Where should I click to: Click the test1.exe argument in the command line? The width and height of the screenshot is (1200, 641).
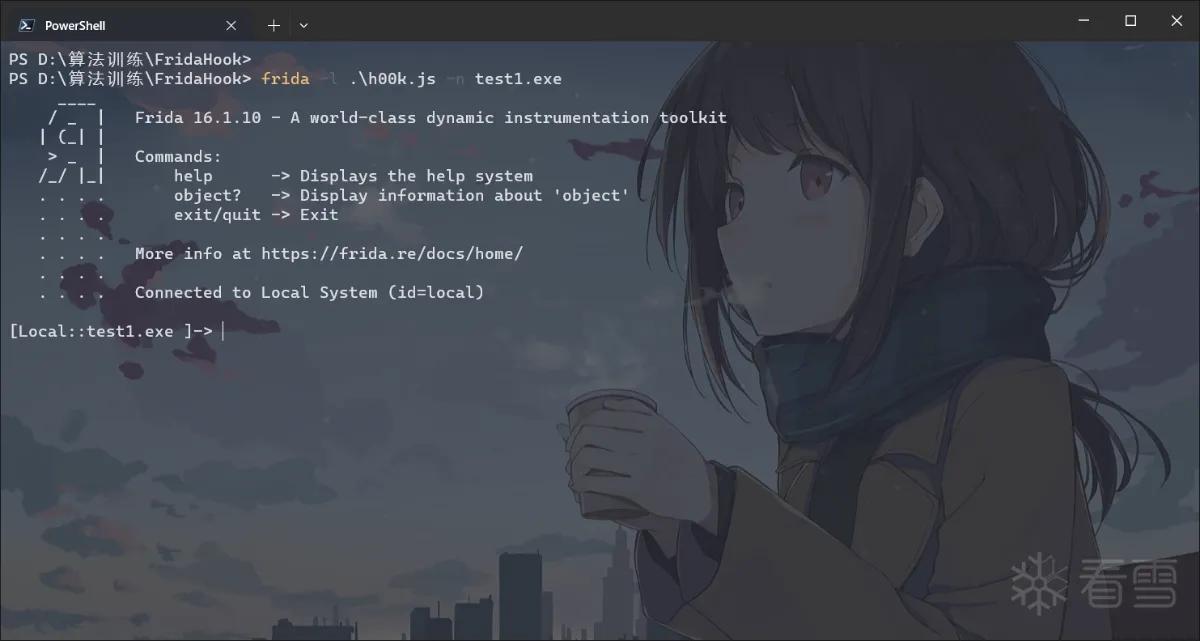pyautogui.click(x=518, y=78)
